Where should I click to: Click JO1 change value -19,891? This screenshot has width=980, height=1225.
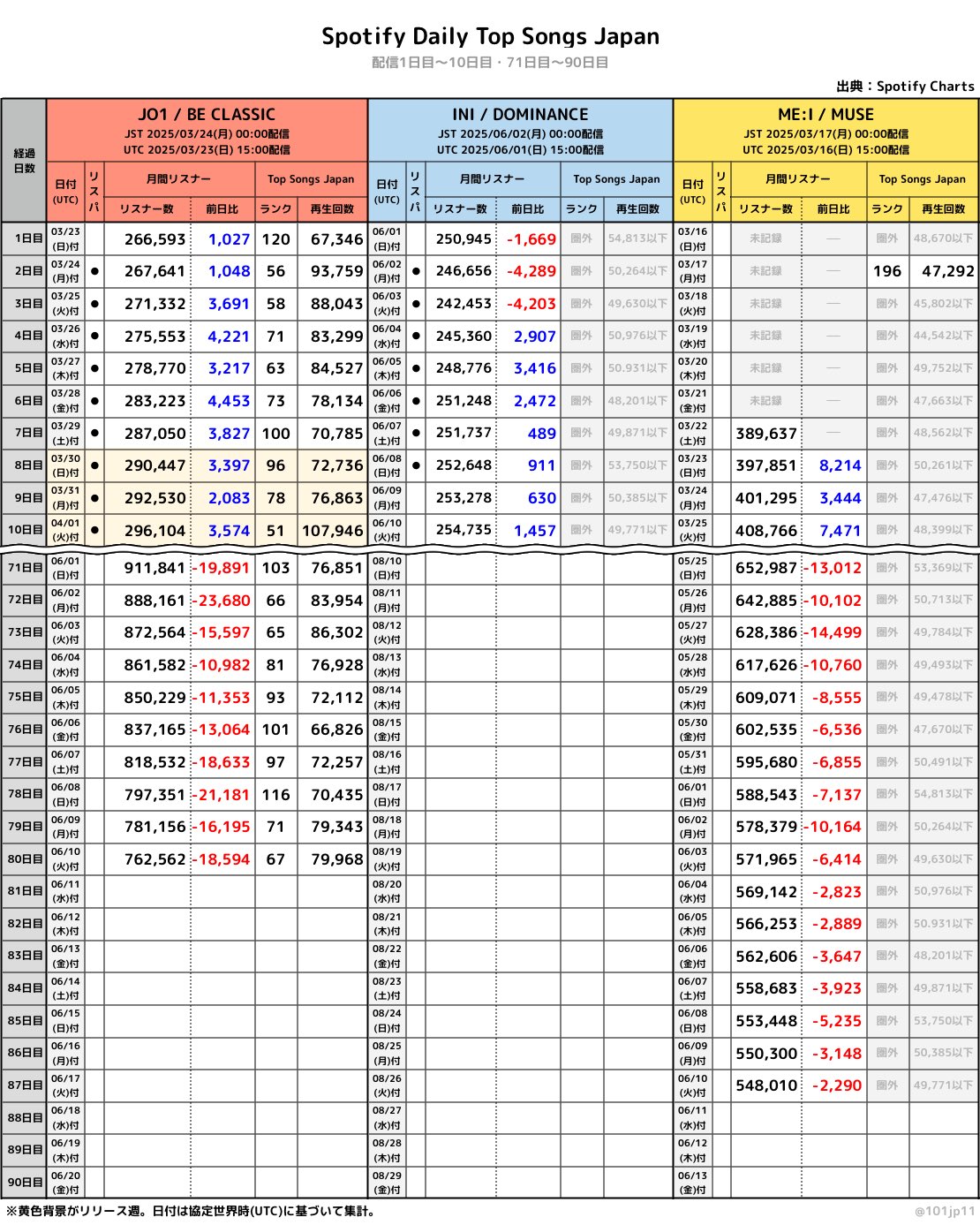(x=222, y=568)
